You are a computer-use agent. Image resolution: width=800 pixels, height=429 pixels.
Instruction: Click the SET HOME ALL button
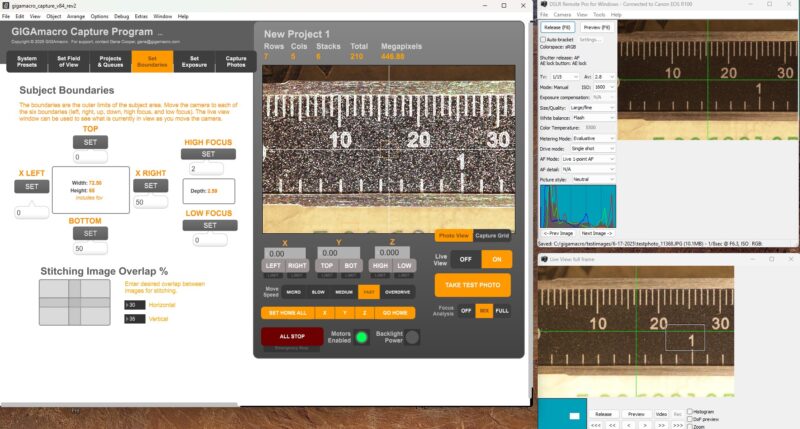pyautogui.click(x=288, y=313)
